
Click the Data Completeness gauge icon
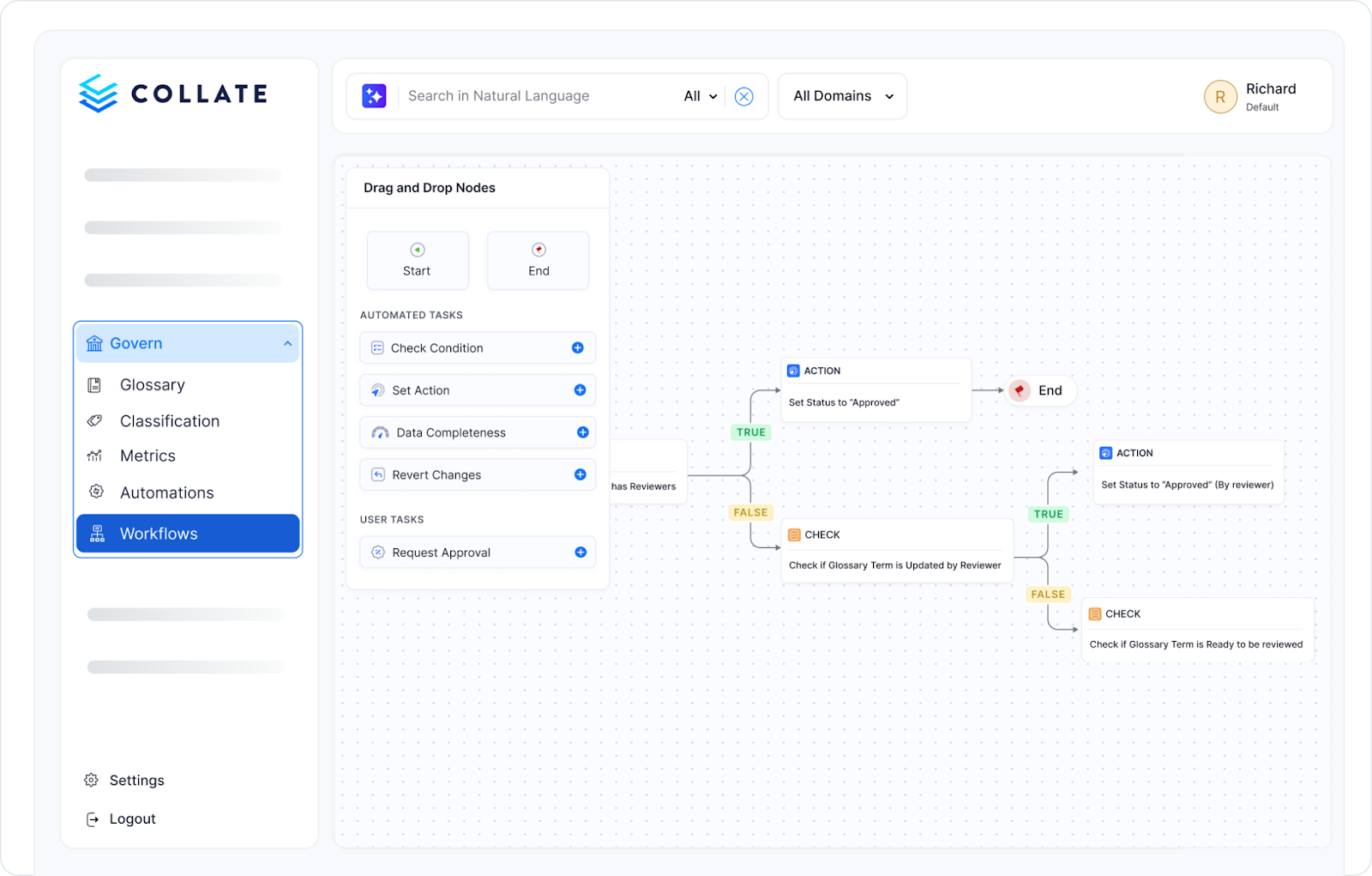tap(380, 432)
